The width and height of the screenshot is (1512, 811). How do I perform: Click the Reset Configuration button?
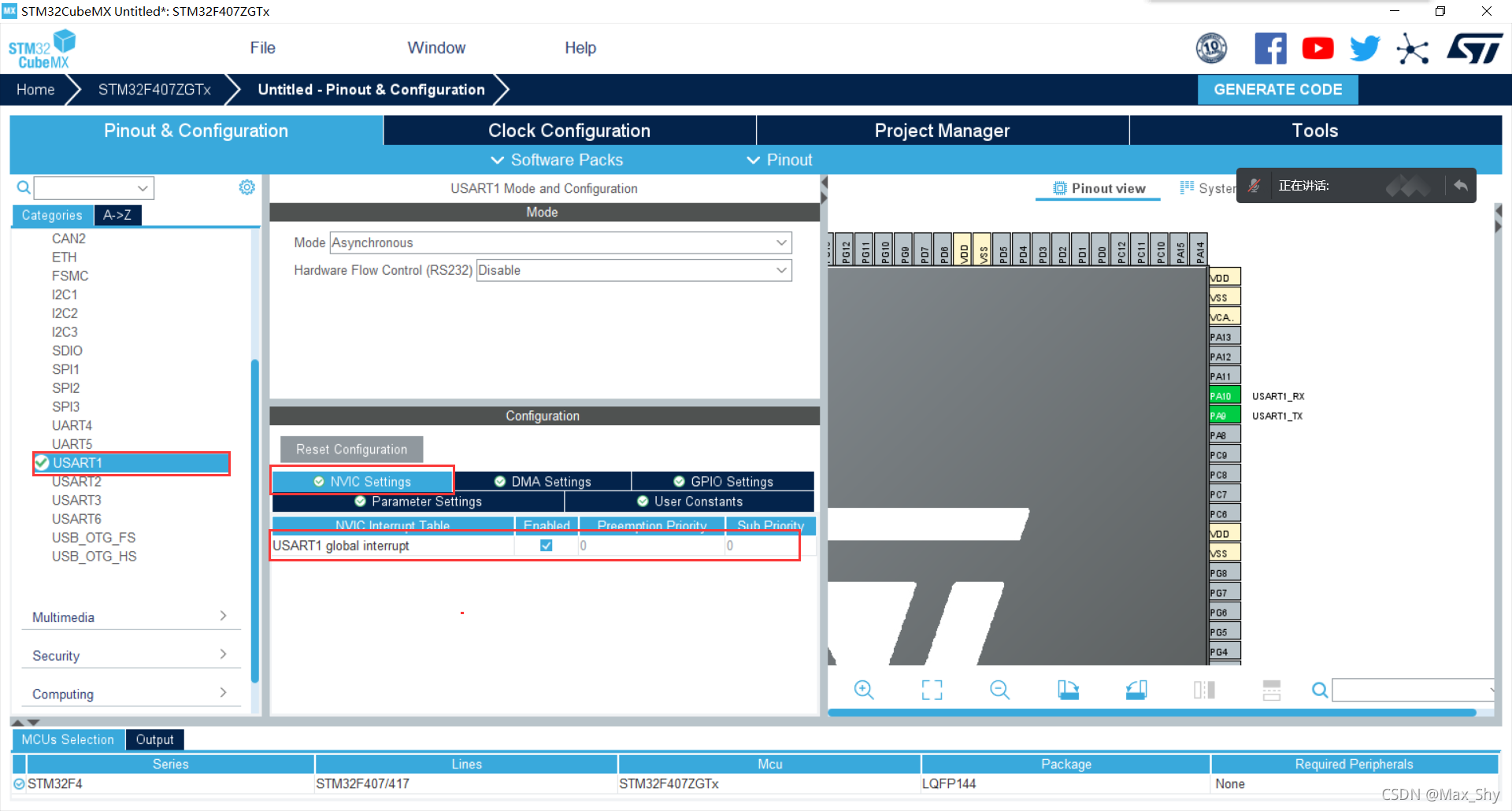[x=351, y=450]
